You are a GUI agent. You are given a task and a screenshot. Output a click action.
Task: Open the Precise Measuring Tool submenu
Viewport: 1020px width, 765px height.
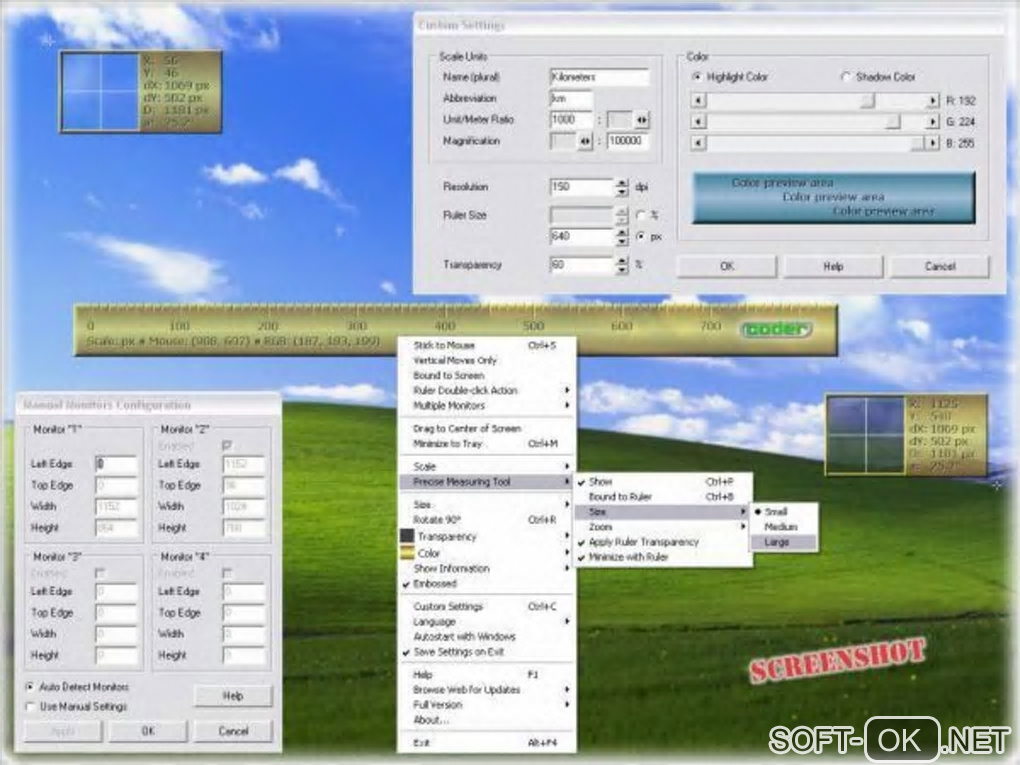487,481
